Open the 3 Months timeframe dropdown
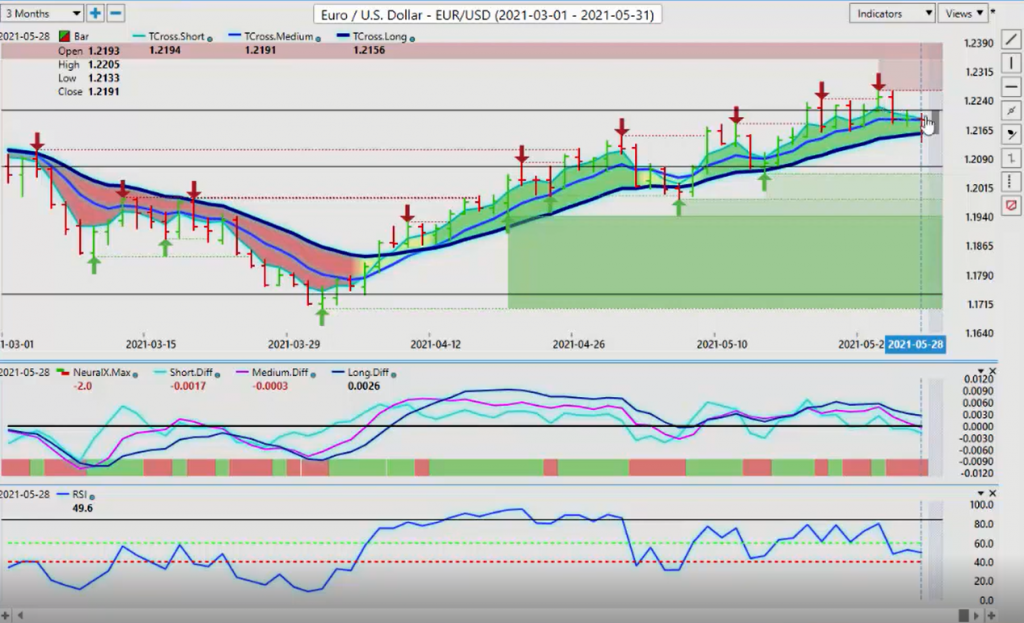 pyautogui.click(x=42, y=13)
